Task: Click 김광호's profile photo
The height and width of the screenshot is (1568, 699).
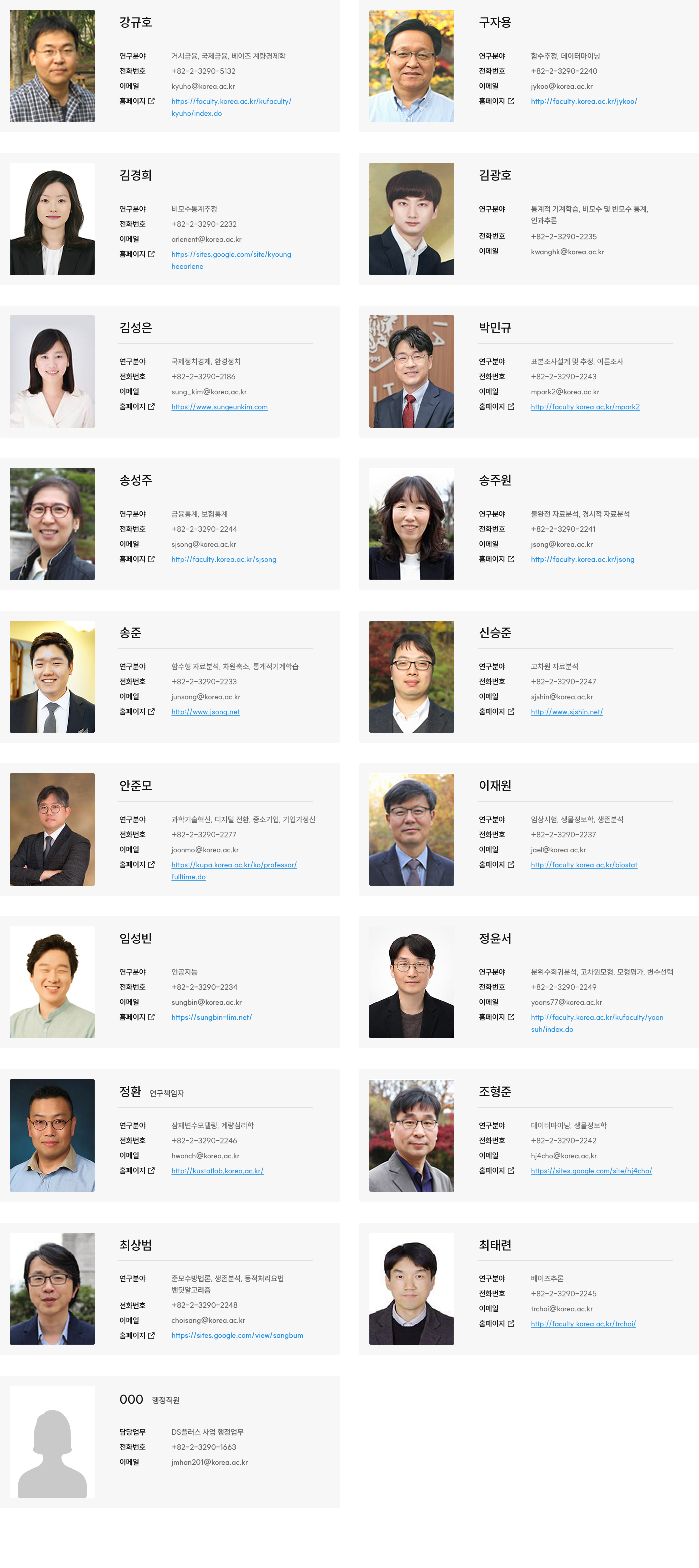Action: tap(411, 219)
